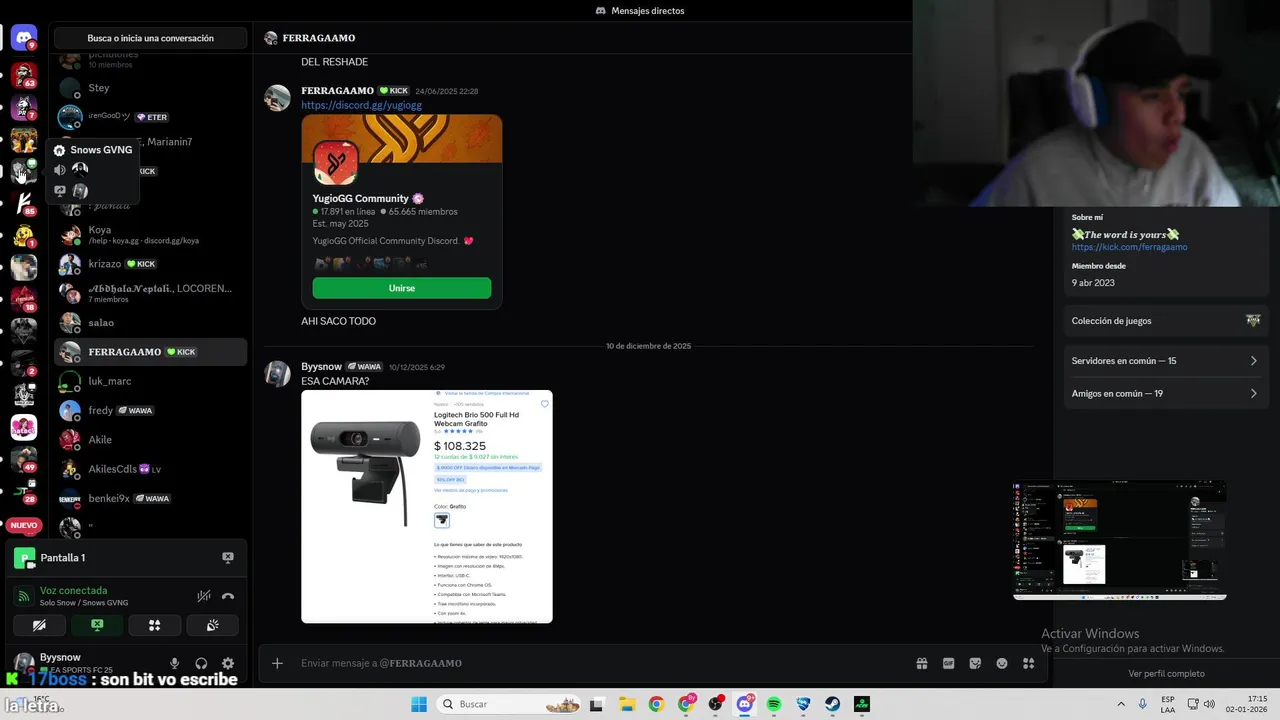Open attachment plus button in message bar
The image size is (1280, 720).
pyautogui.click(x=277, y=663)
